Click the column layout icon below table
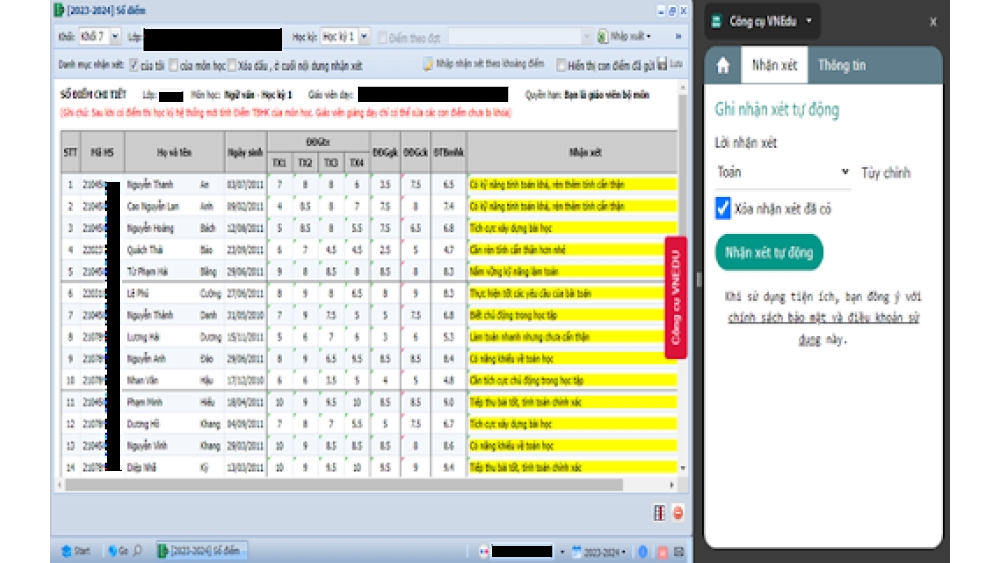Image resolution: width=1000 pixels, height=563 pixels. [x=659, y=513]
